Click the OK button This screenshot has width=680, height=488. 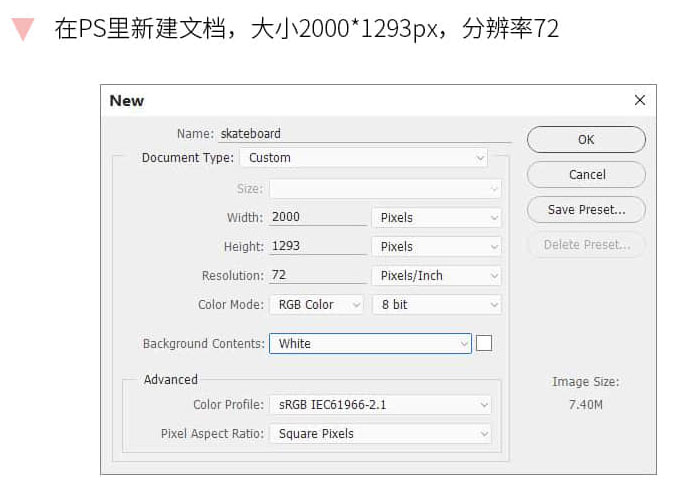tap(586, 140)
